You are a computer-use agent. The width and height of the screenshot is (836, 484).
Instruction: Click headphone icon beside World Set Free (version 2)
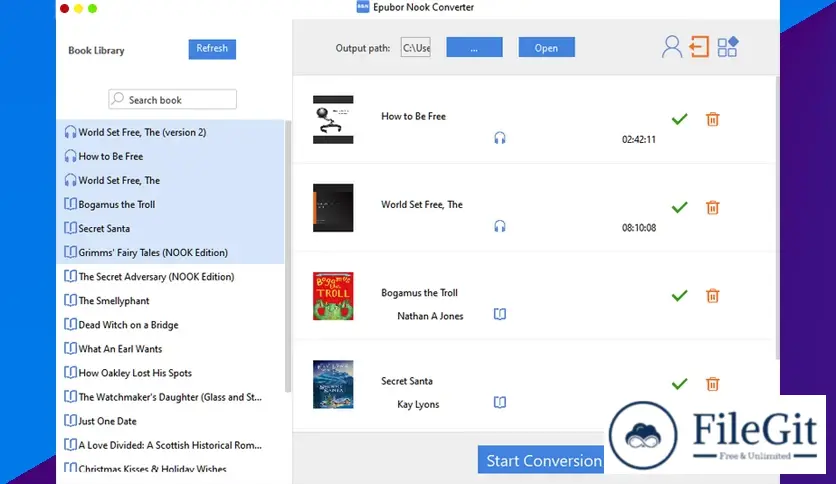[70, 132]
